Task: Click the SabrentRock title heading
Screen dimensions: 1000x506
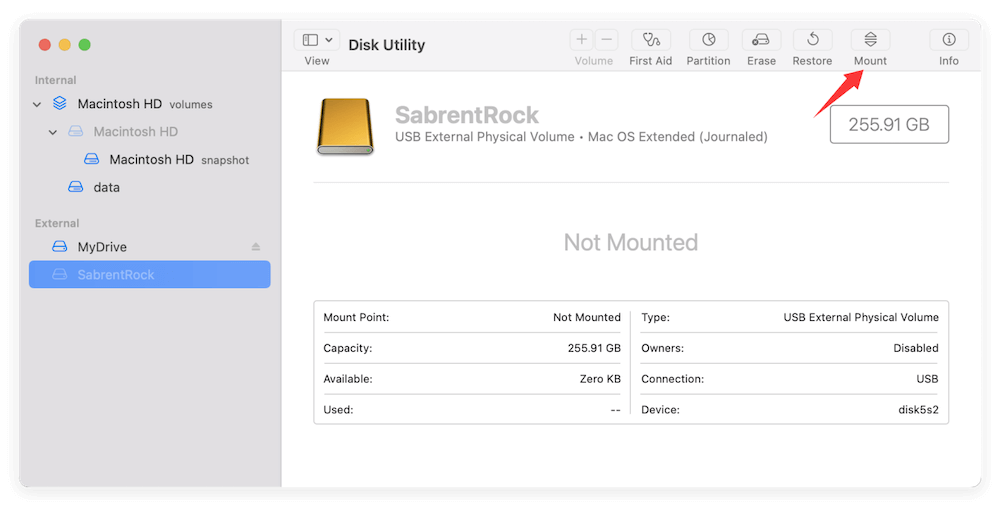Action: (x=467, y=115)
